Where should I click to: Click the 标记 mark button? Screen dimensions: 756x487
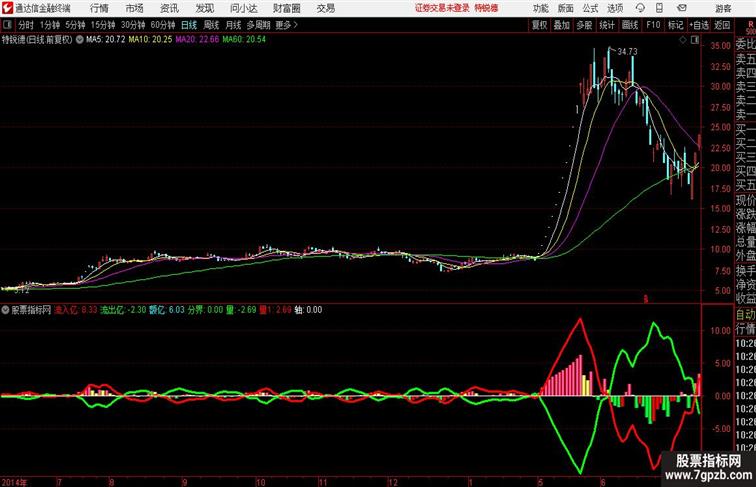pyautogui.click(x=675, y=25)
